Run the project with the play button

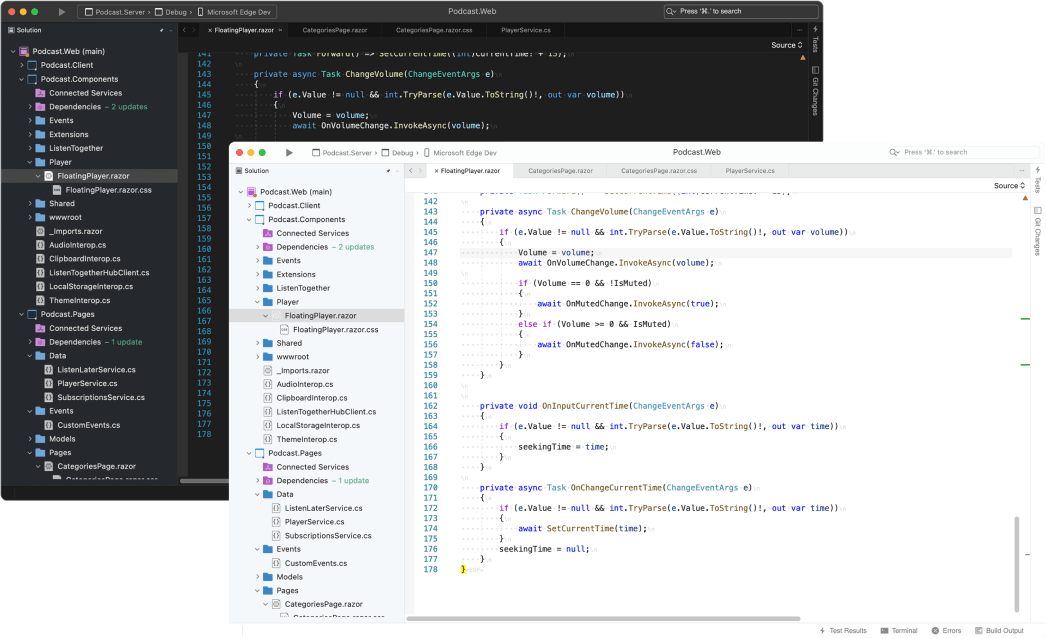point(289,152)
